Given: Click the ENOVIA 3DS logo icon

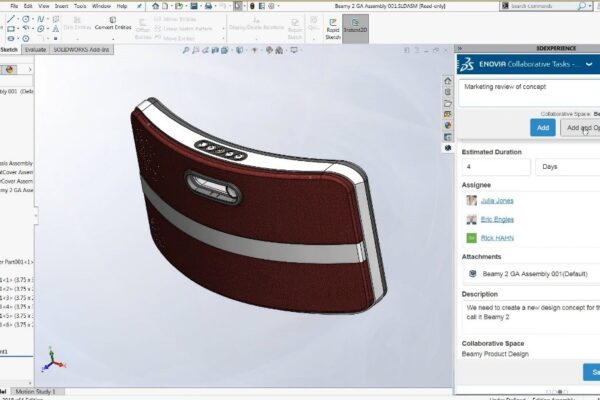Looking at the screenshot, I should 466,64.
